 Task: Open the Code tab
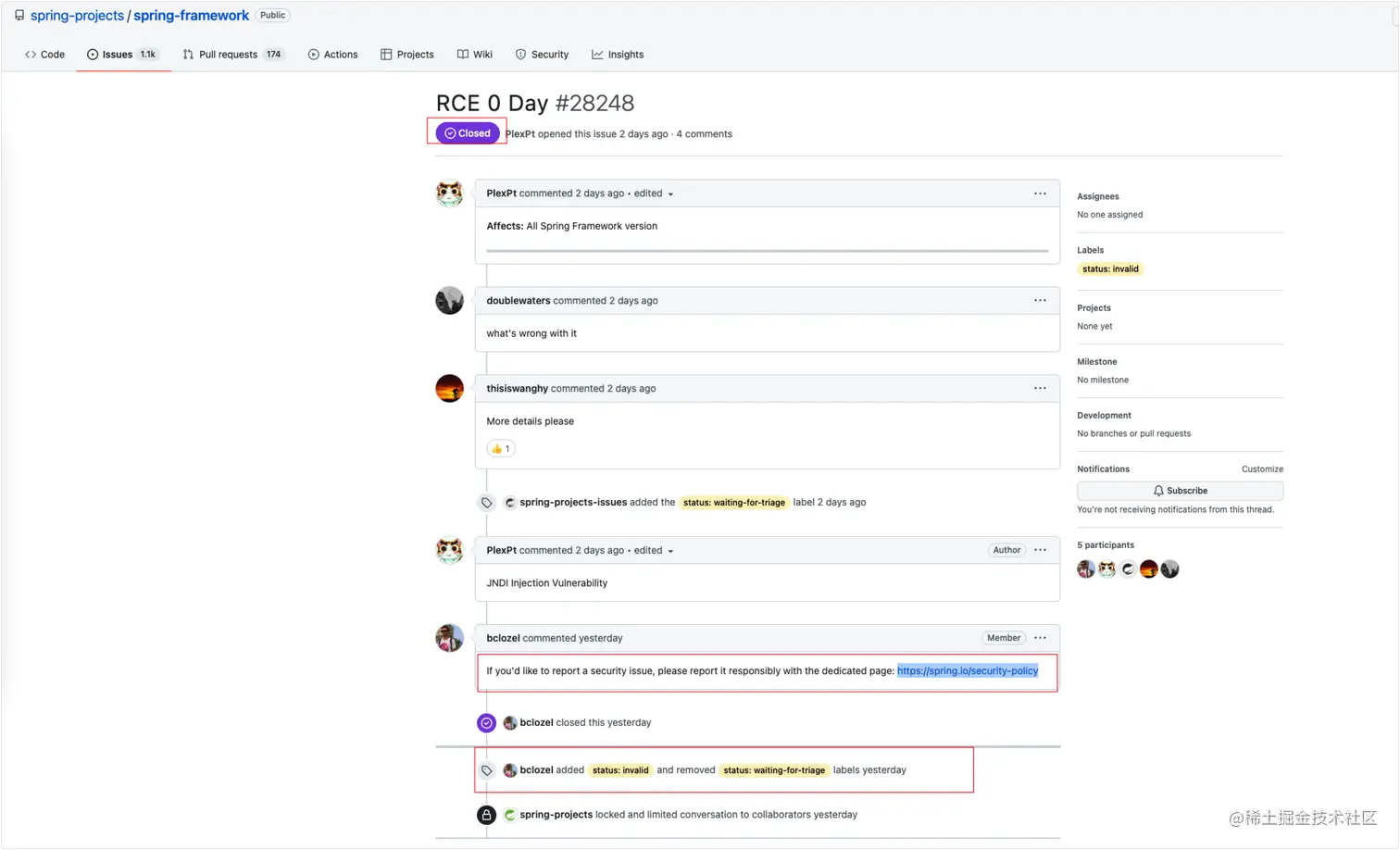pyautogui.click(x=44, y=55)
